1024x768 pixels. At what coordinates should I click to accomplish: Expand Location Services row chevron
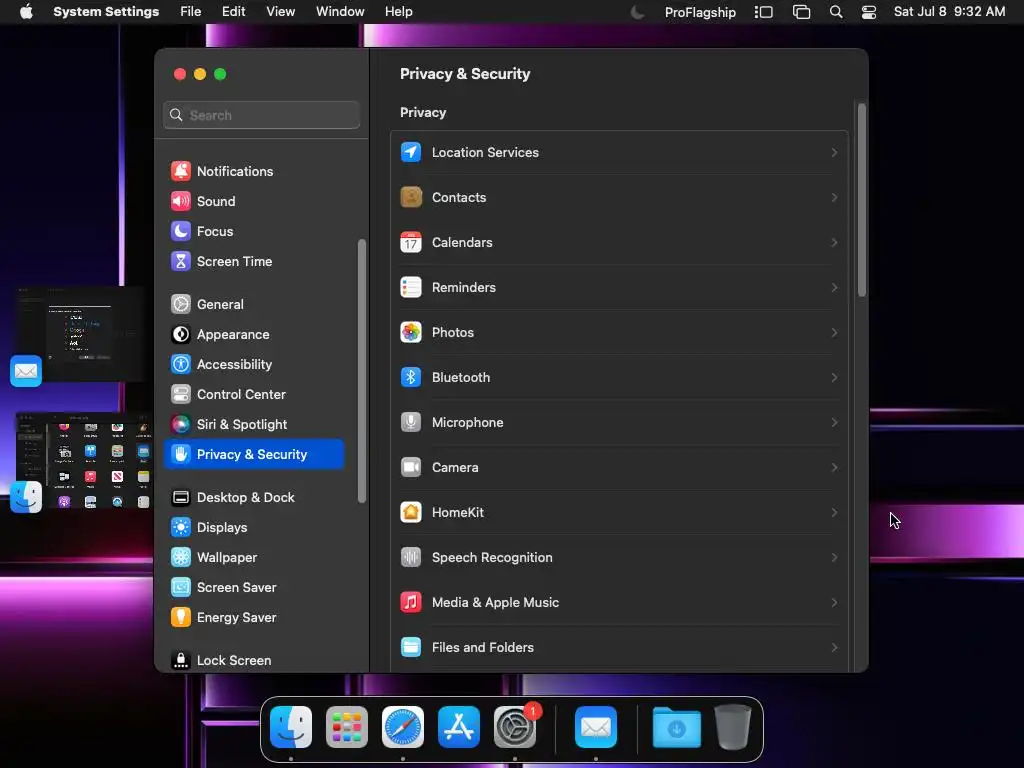click(834, 152)
